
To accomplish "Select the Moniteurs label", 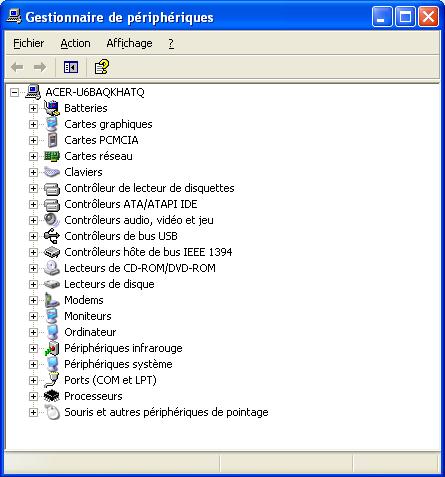I will coord(88,316).
